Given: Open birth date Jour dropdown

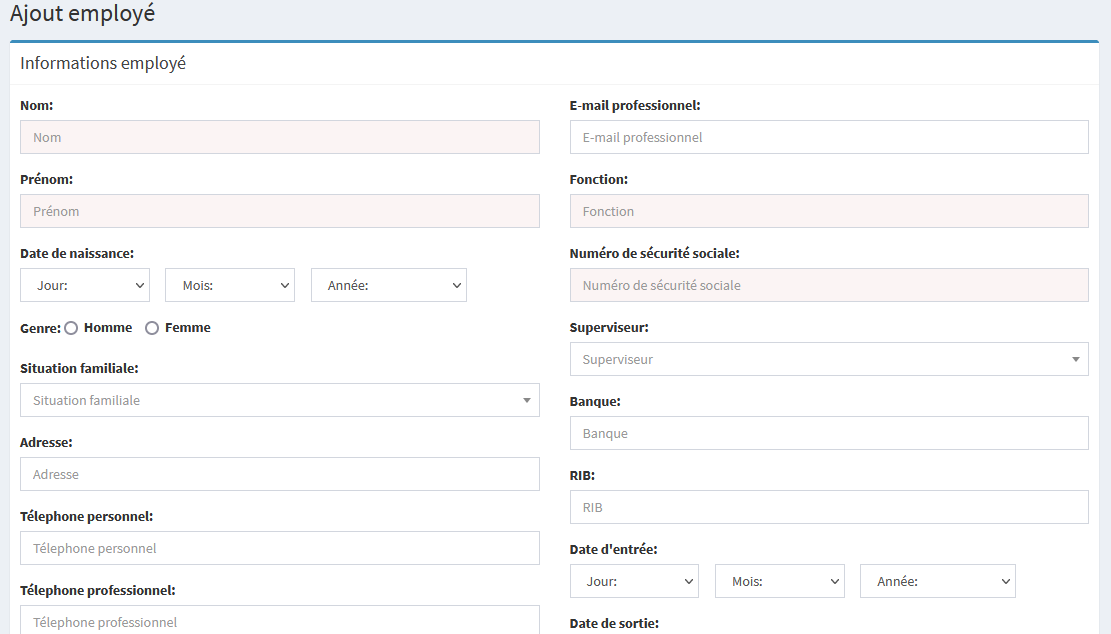Looking at the screenshot, I should pos(85,285).
